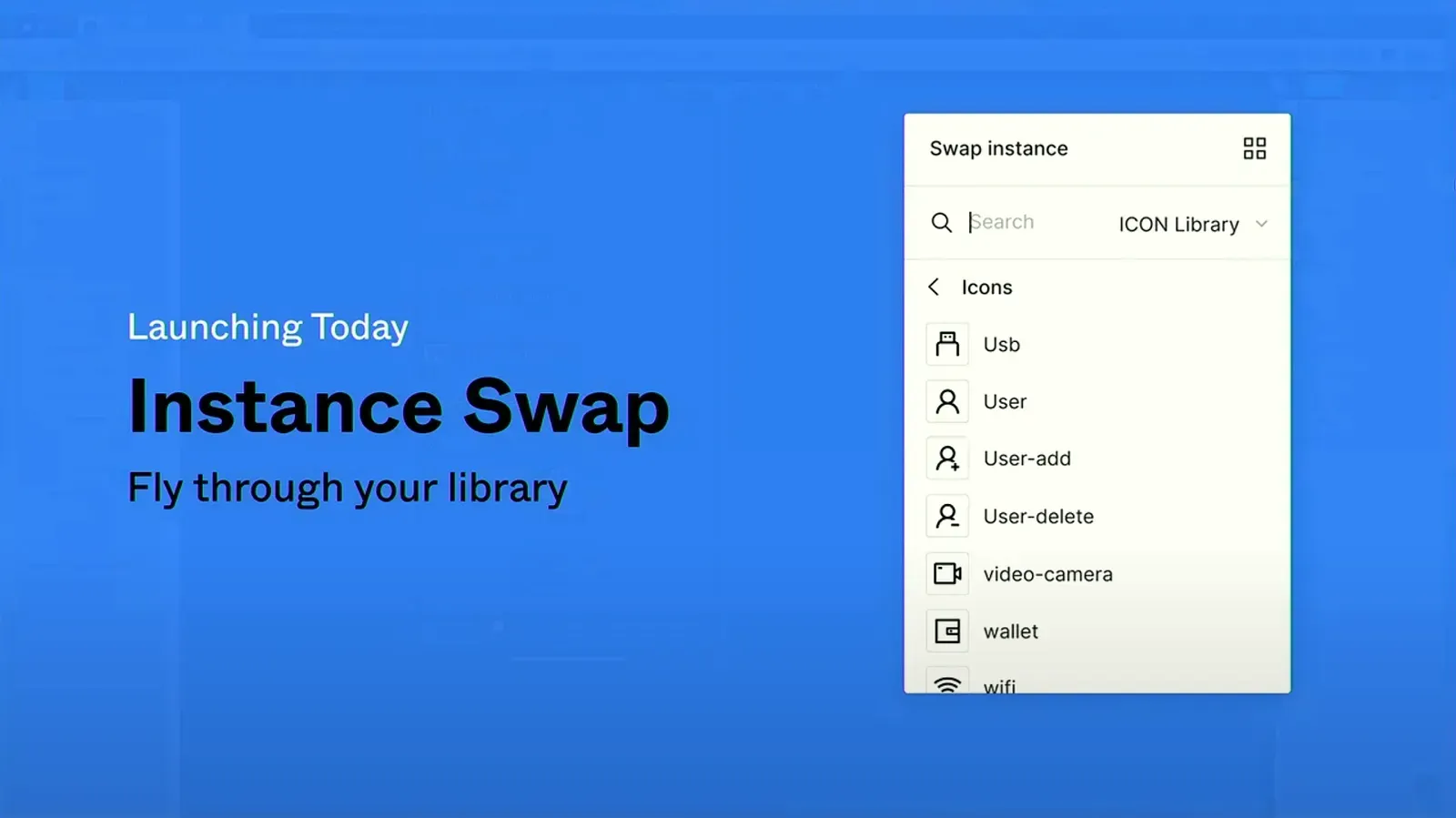Click the video-camera row label
The image size is (1456, 818).
[1048, 574]
